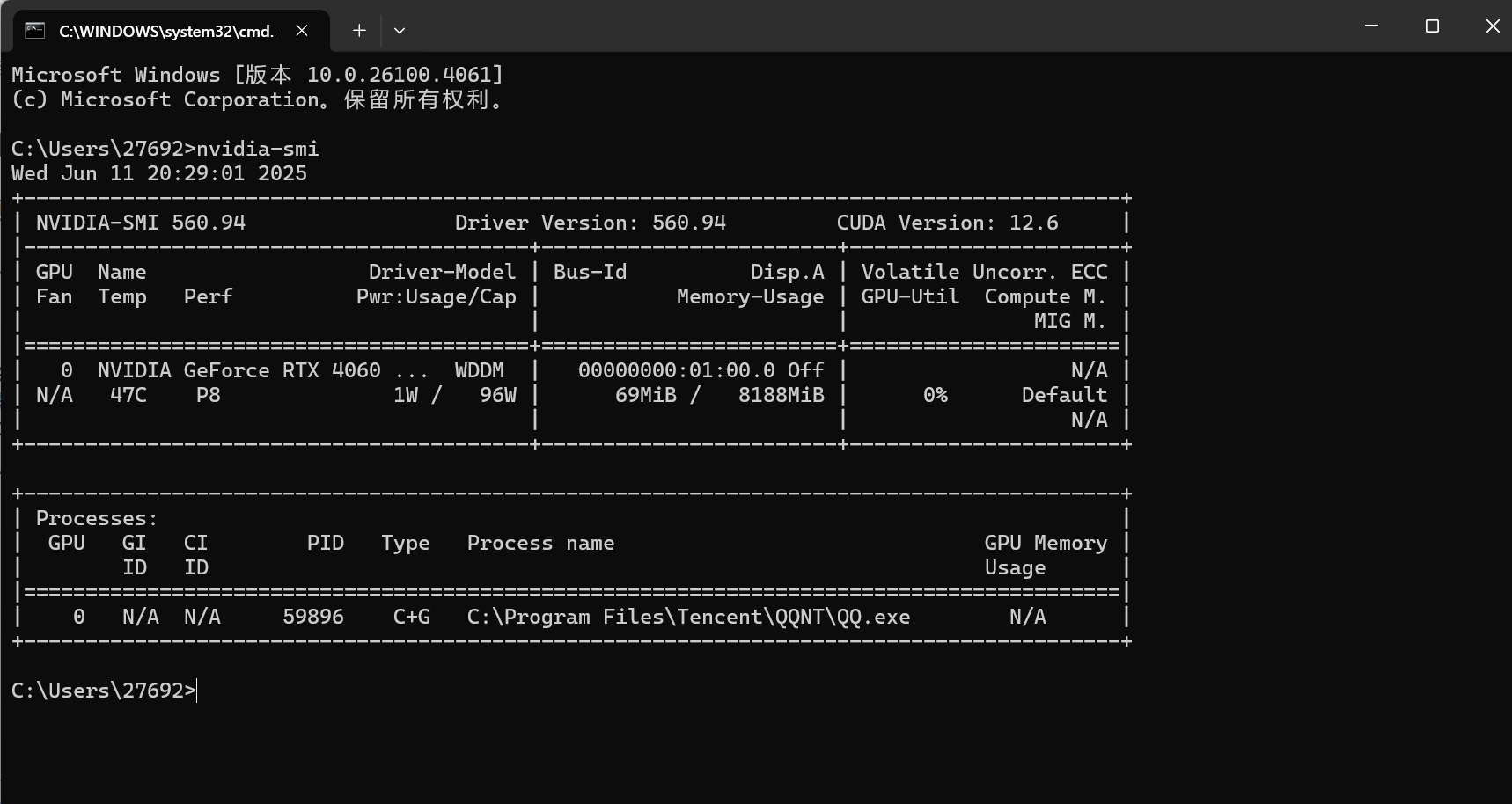This screenshot has width=1512, height=804.
Task: Click the 'Processes:' section heading
Action: click(98, 518)
